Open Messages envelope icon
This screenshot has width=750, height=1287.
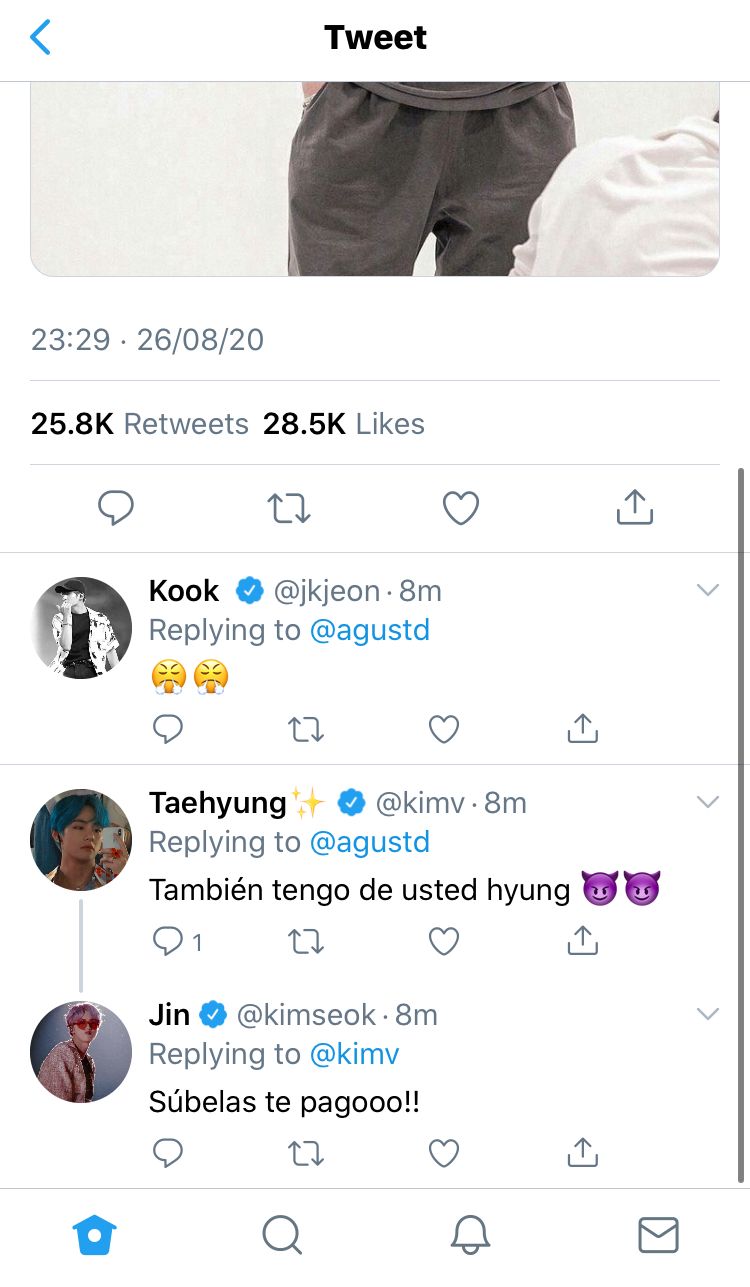click(x=658, y=1235)
